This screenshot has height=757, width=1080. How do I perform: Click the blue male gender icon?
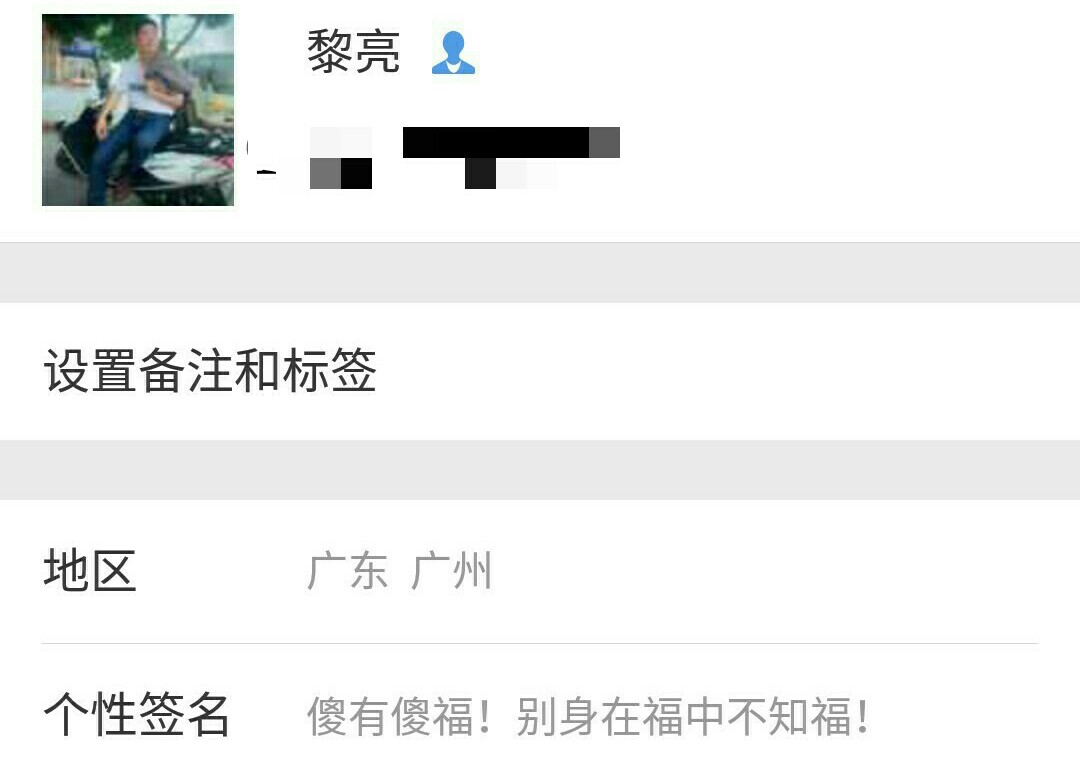click(453, 52)
